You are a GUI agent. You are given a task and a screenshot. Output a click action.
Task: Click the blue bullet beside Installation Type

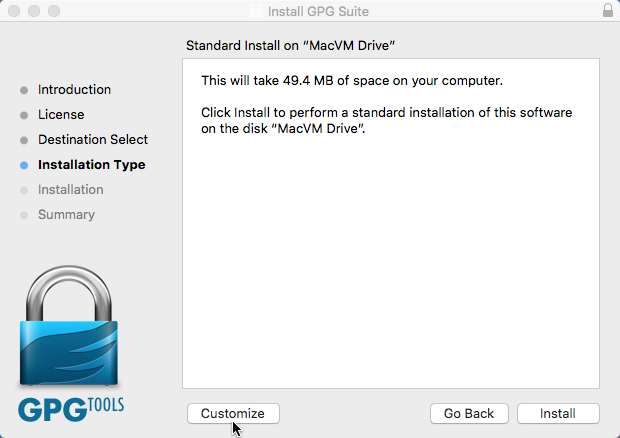24,165
